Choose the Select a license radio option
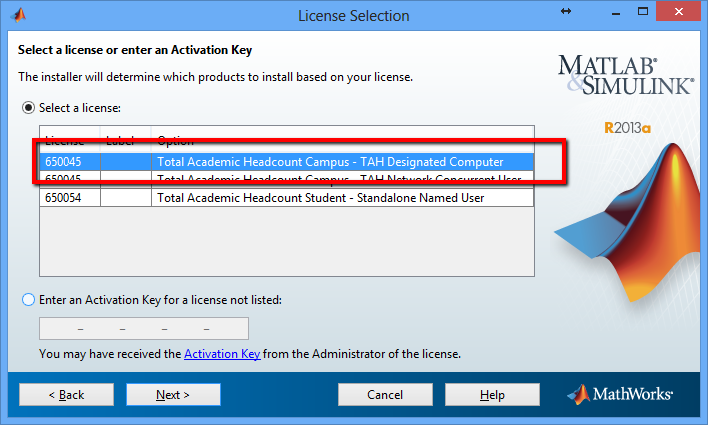 coord(28,108)
